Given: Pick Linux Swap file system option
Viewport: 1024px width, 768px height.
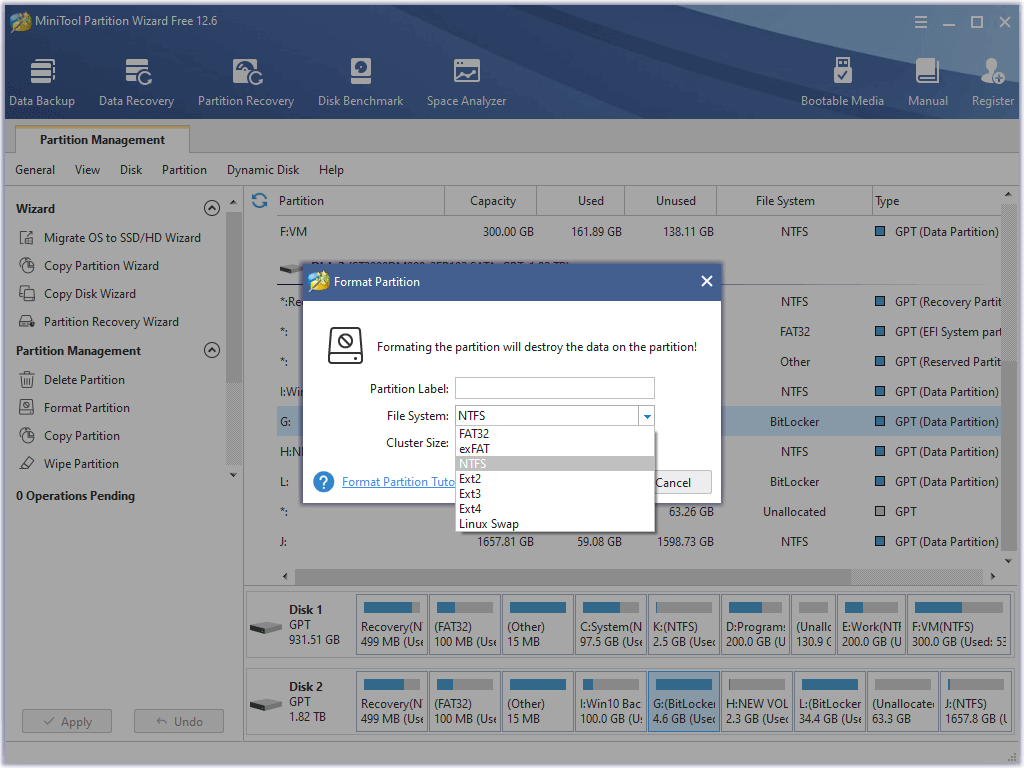Looking at the screenshot, I should pyautogui.click(x=489, y=524).
